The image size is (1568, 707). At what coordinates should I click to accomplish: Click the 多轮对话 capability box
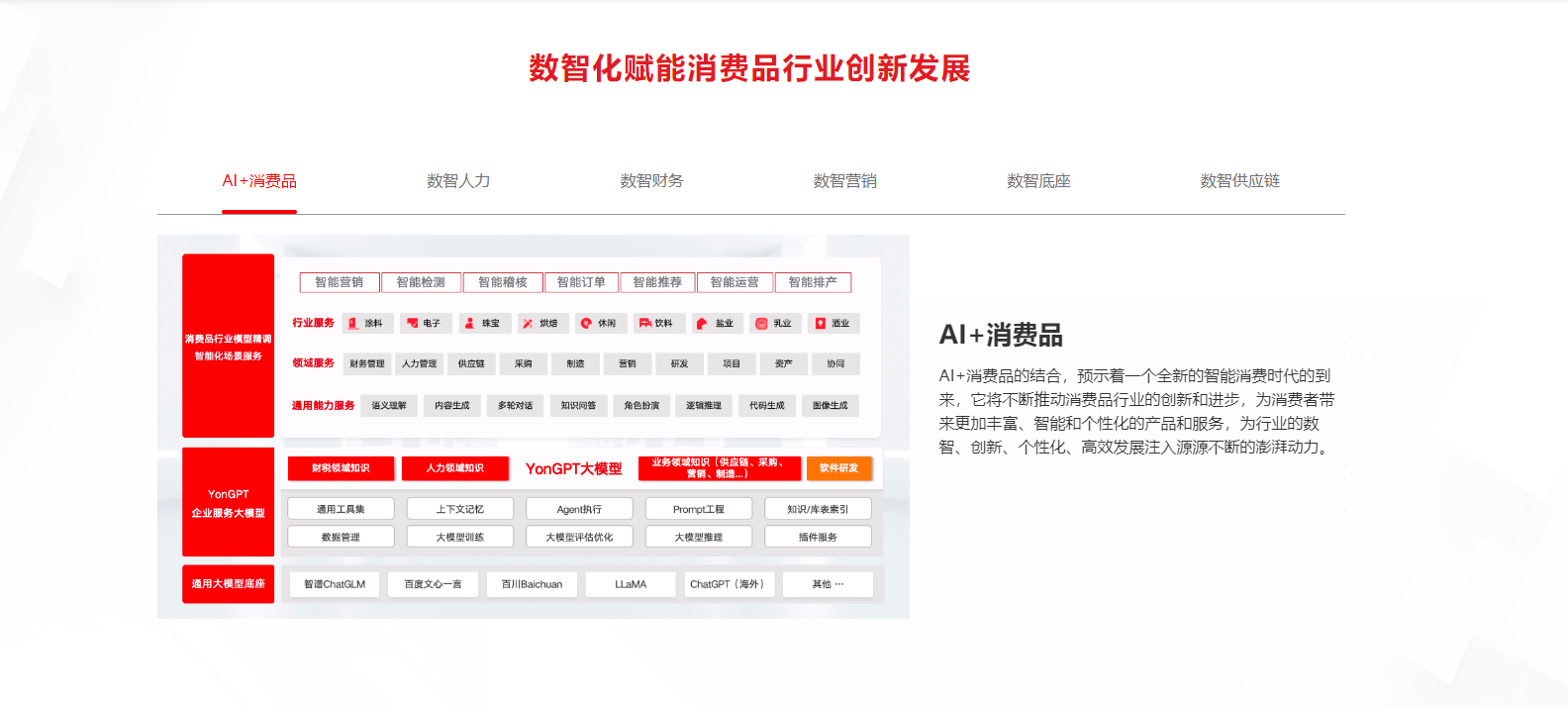[x=516, y=406]
